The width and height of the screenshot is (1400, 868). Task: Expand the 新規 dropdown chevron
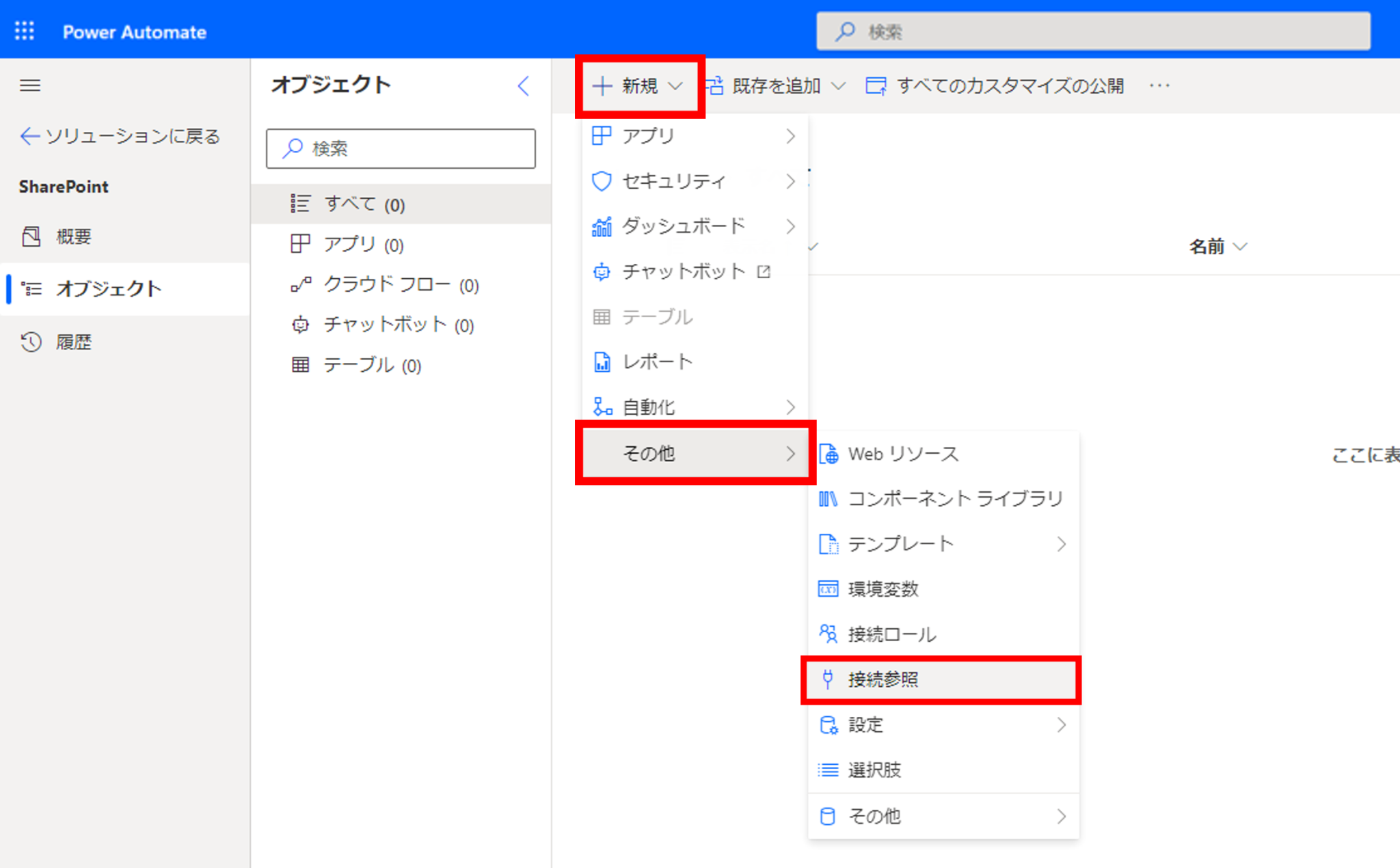point(677,85)
